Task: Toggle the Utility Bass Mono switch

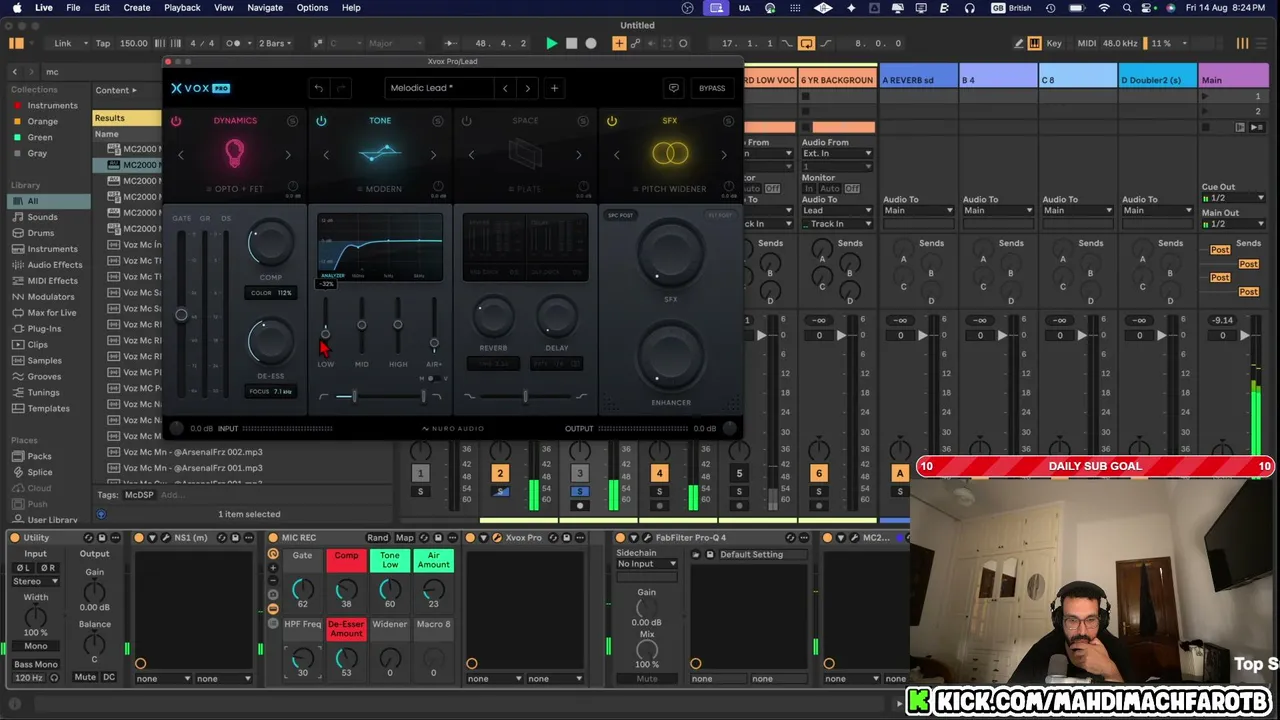Action: click(x=35, y=664)
